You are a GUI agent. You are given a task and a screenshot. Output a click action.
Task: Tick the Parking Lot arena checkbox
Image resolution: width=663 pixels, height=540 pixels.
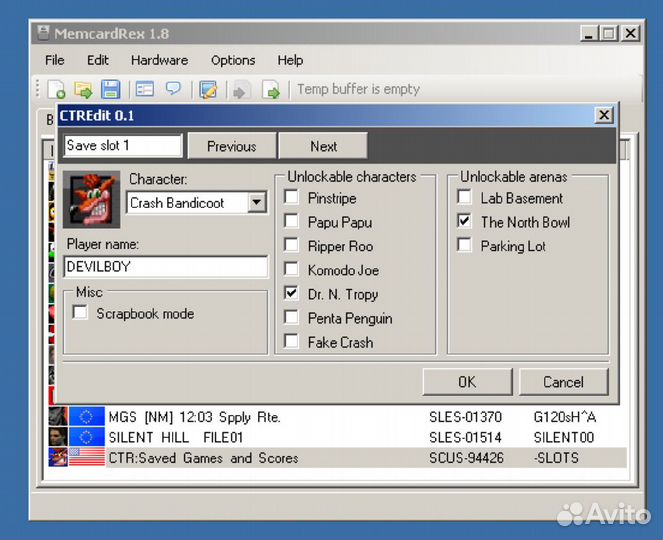coord(464,245)
